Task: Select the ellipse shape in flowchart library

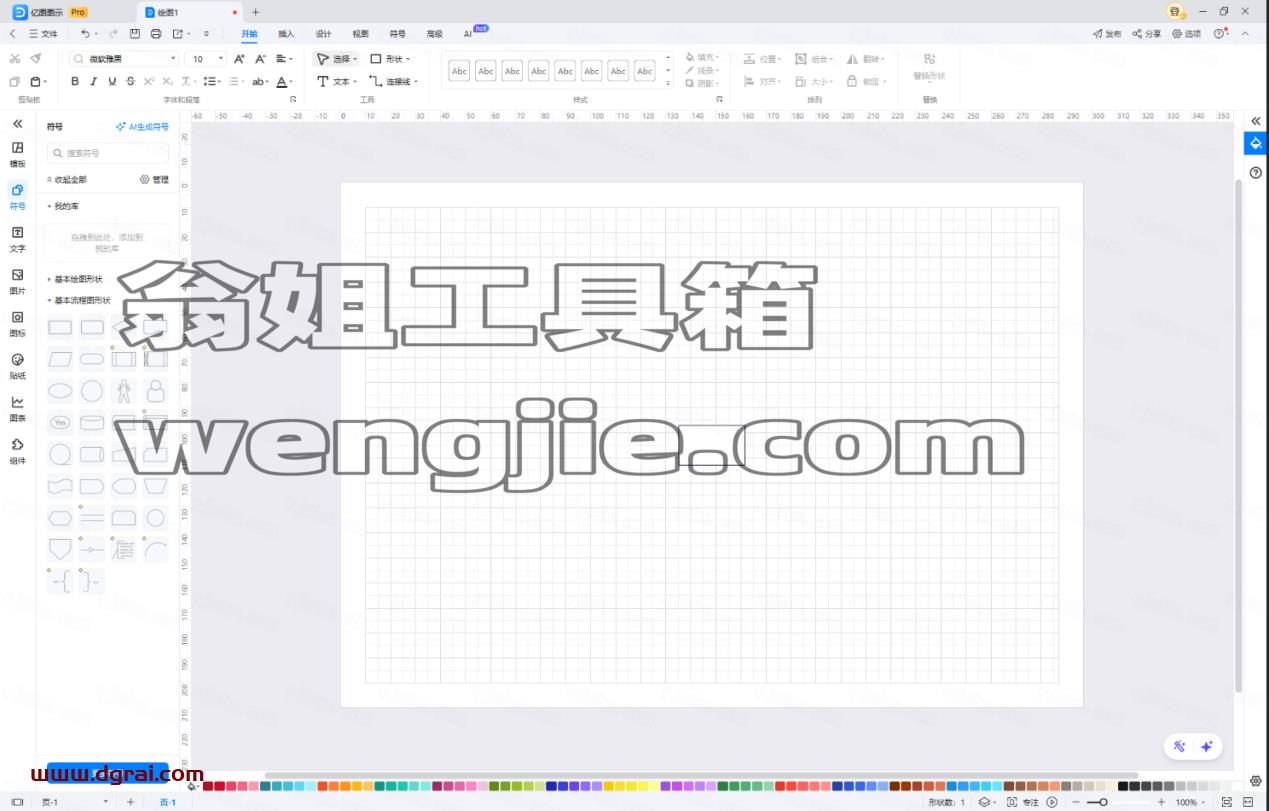Action: [60, 391]
